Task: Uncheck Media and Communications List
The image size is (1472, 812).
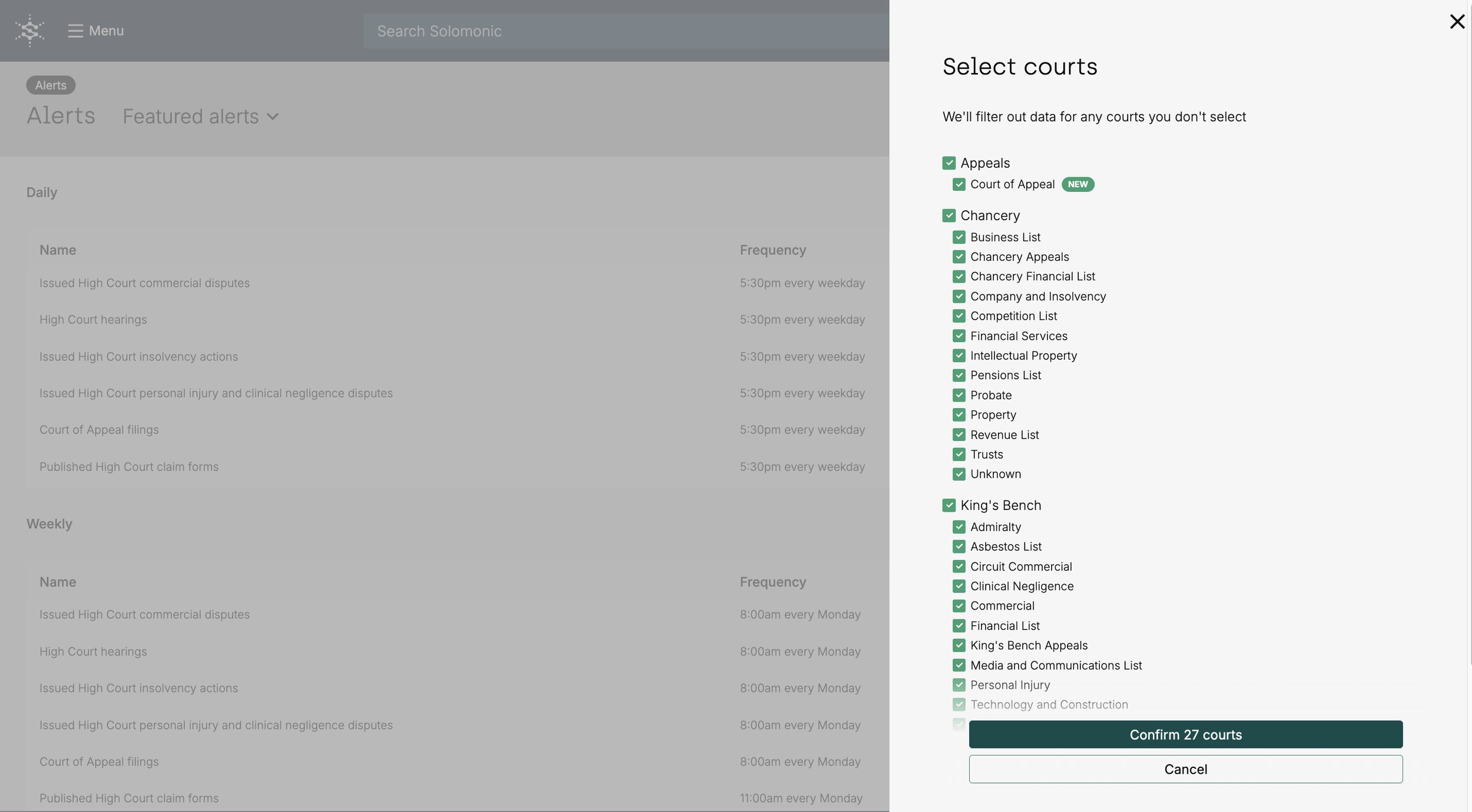Action: (959, 665)
